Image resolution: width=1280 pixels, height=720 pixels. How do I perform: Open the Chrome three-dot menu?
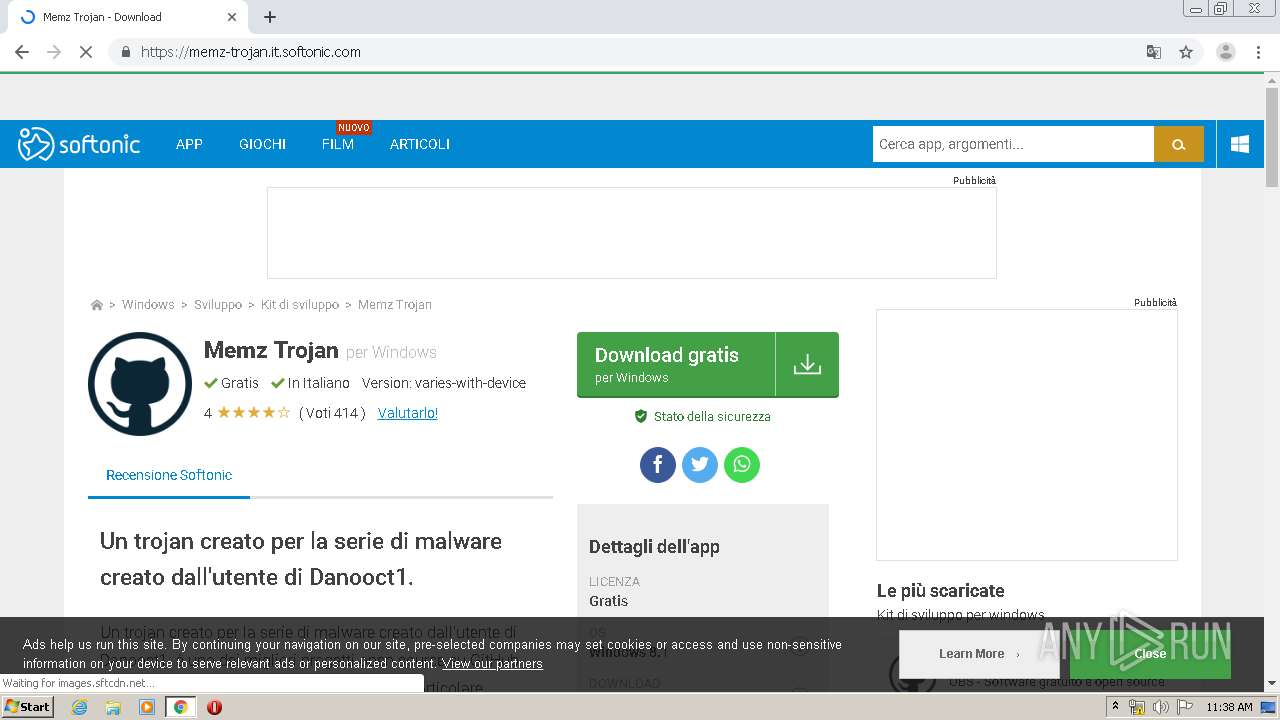(1258, 52)
